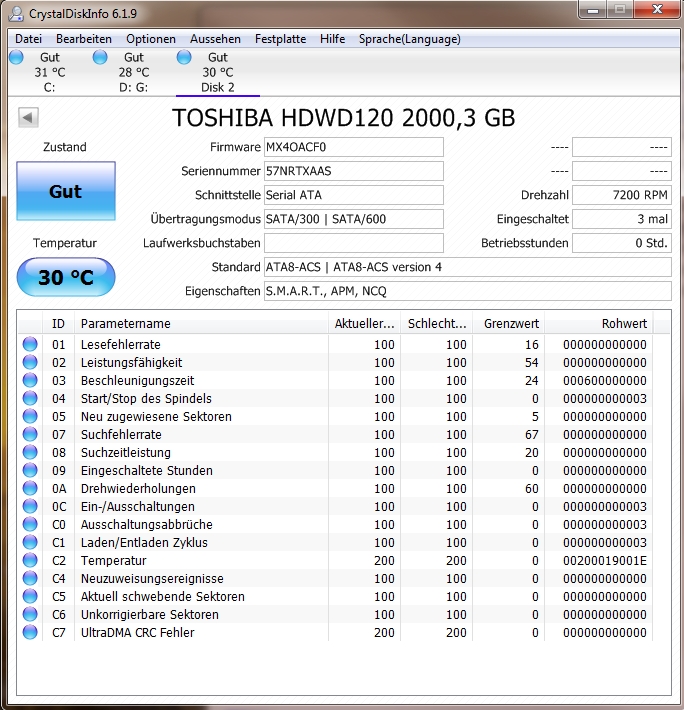Select the Drehwiederholungen threshold value 60

pos(531,489)
